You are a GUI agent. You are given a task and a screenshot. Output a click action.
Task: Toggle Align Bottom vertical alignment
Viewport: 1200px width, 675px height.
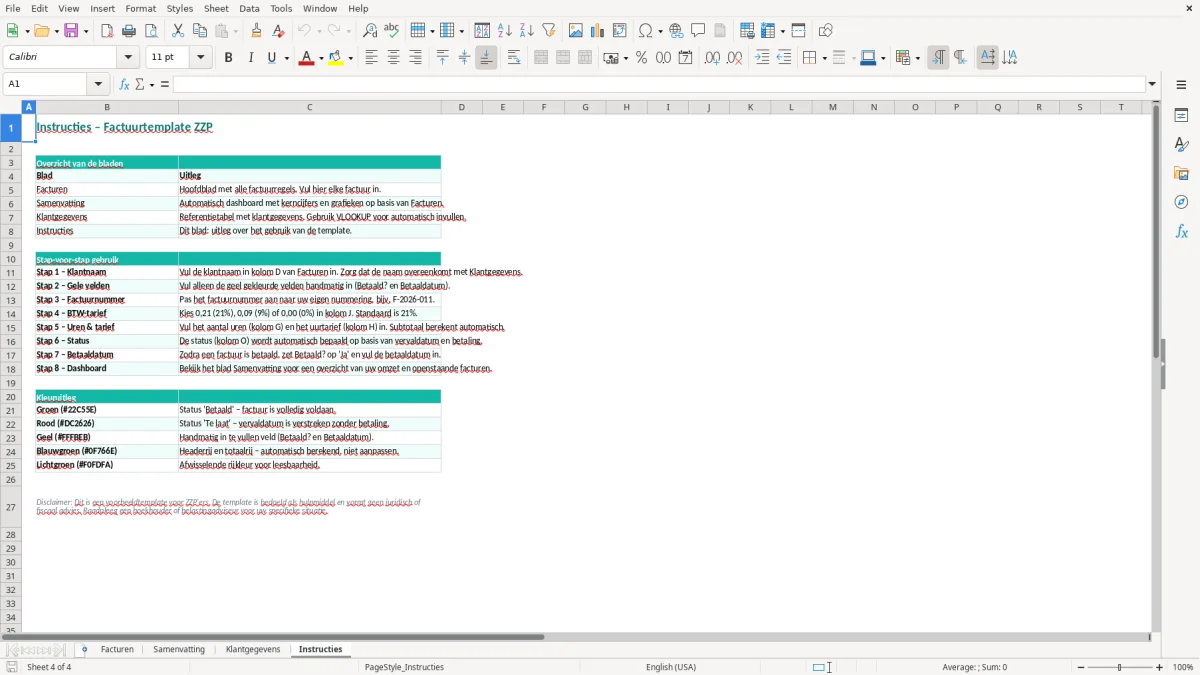coord(486,58)
